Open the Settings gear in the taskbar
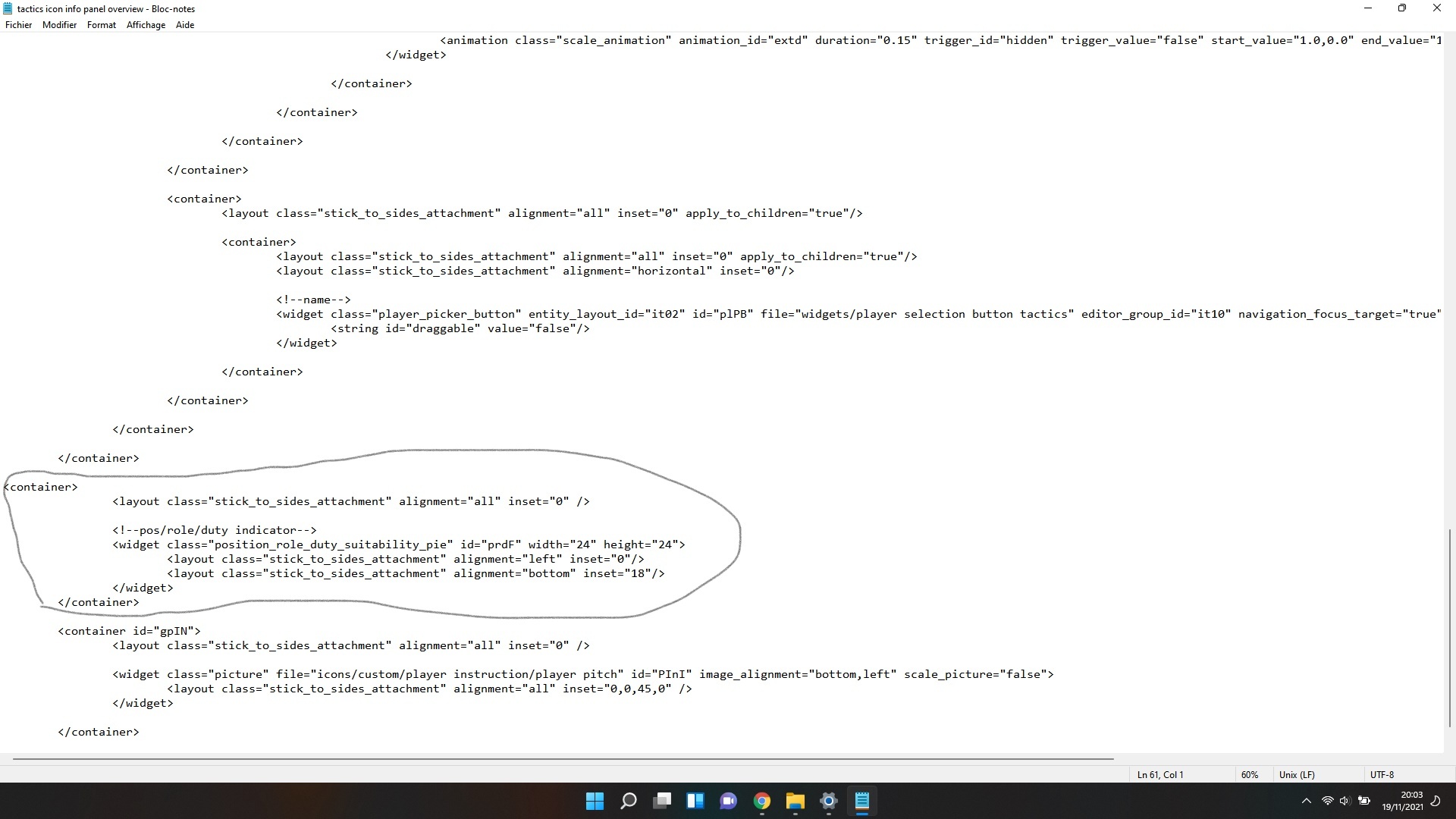The width and height of the screenshot is (1456, 819). click(829, 801)
